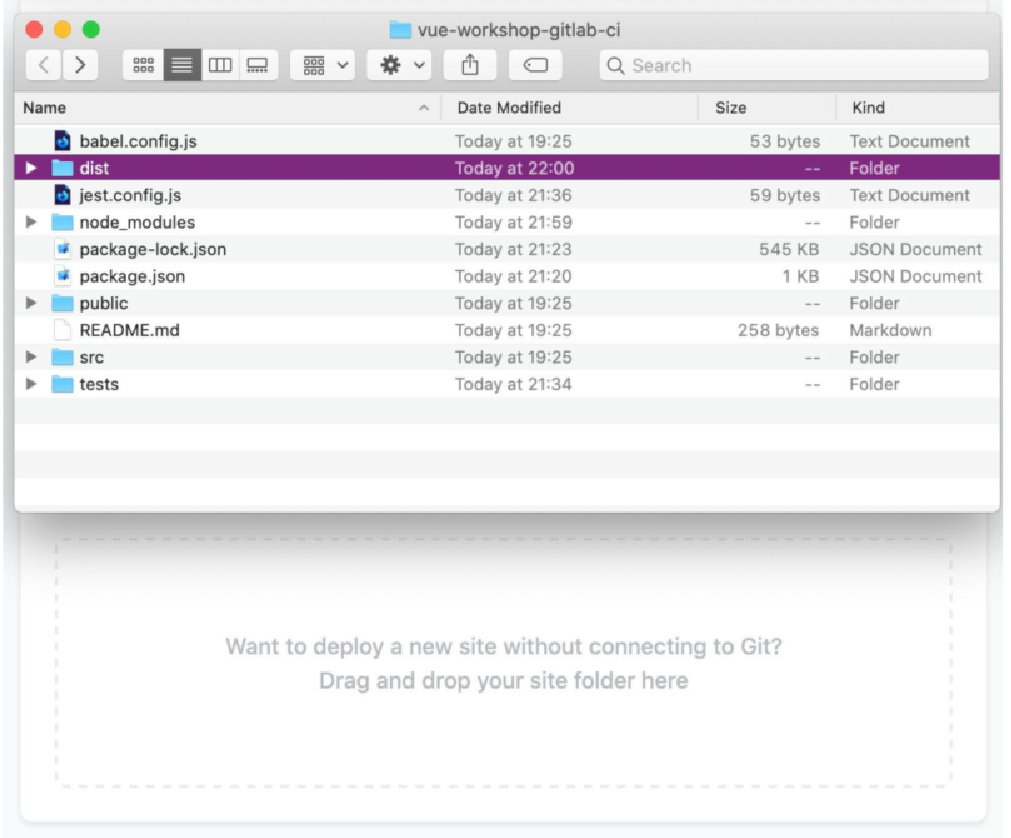Click the src folder icon
1011x838 pixels.
coord(63,357)
